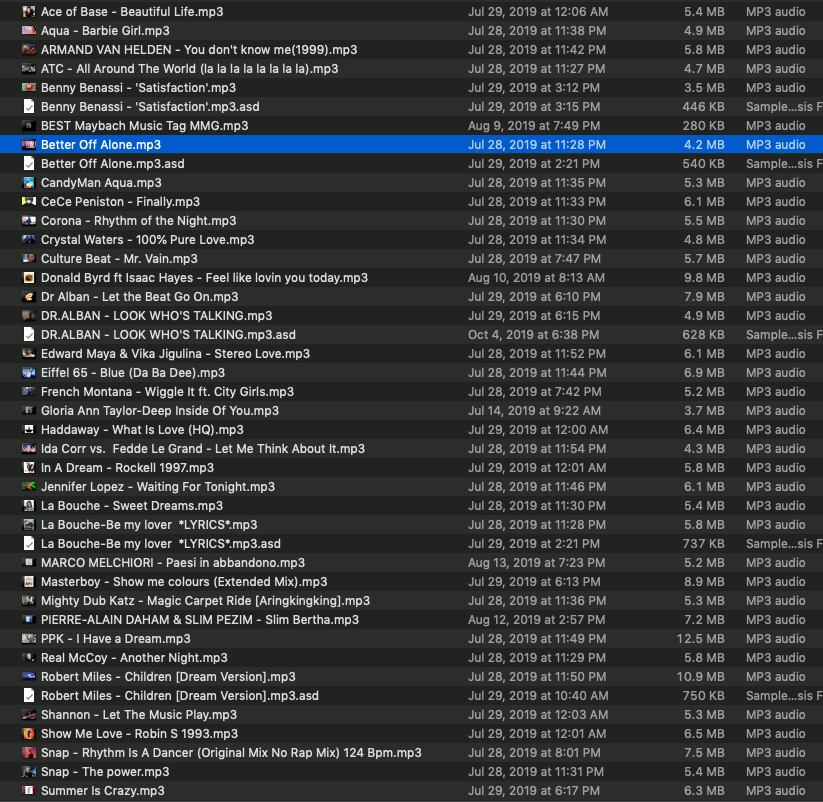Click the Benny Benassi Satisfaction.mp3.asd file icon
823x802 pixels.
29,107
